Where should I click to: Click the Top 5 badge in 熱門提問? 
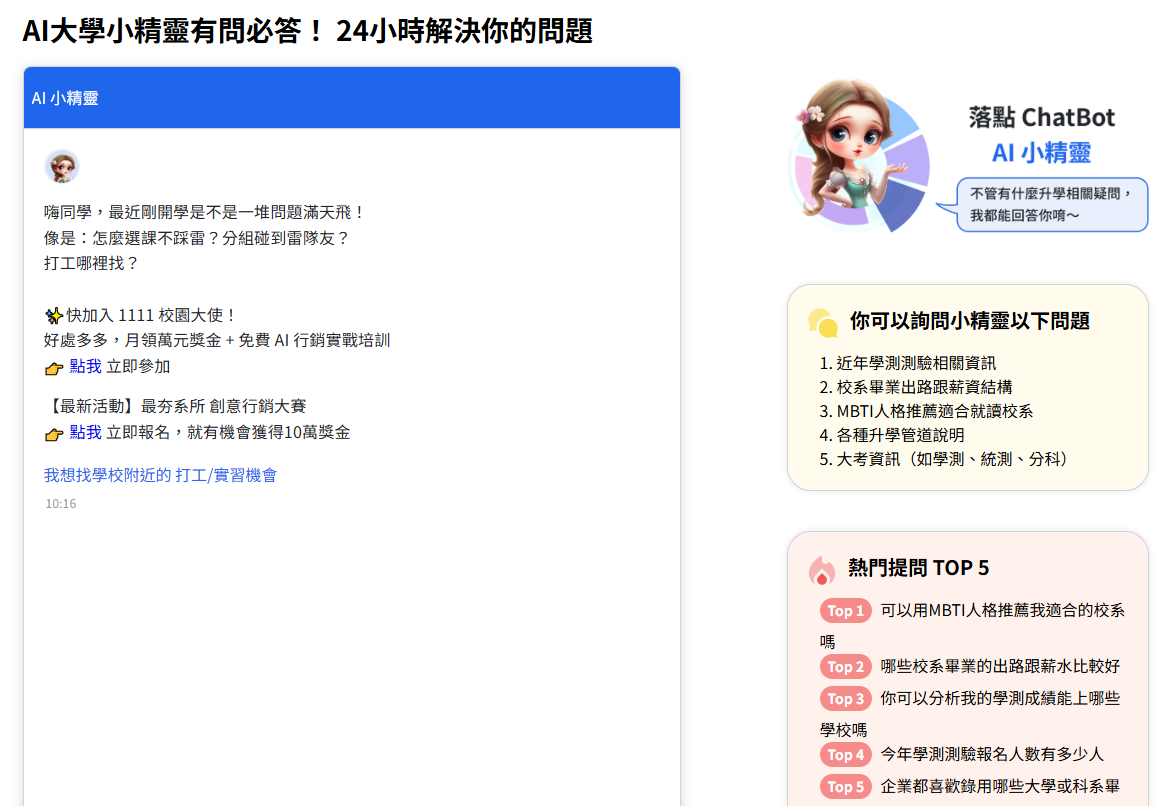click(845, 786)
